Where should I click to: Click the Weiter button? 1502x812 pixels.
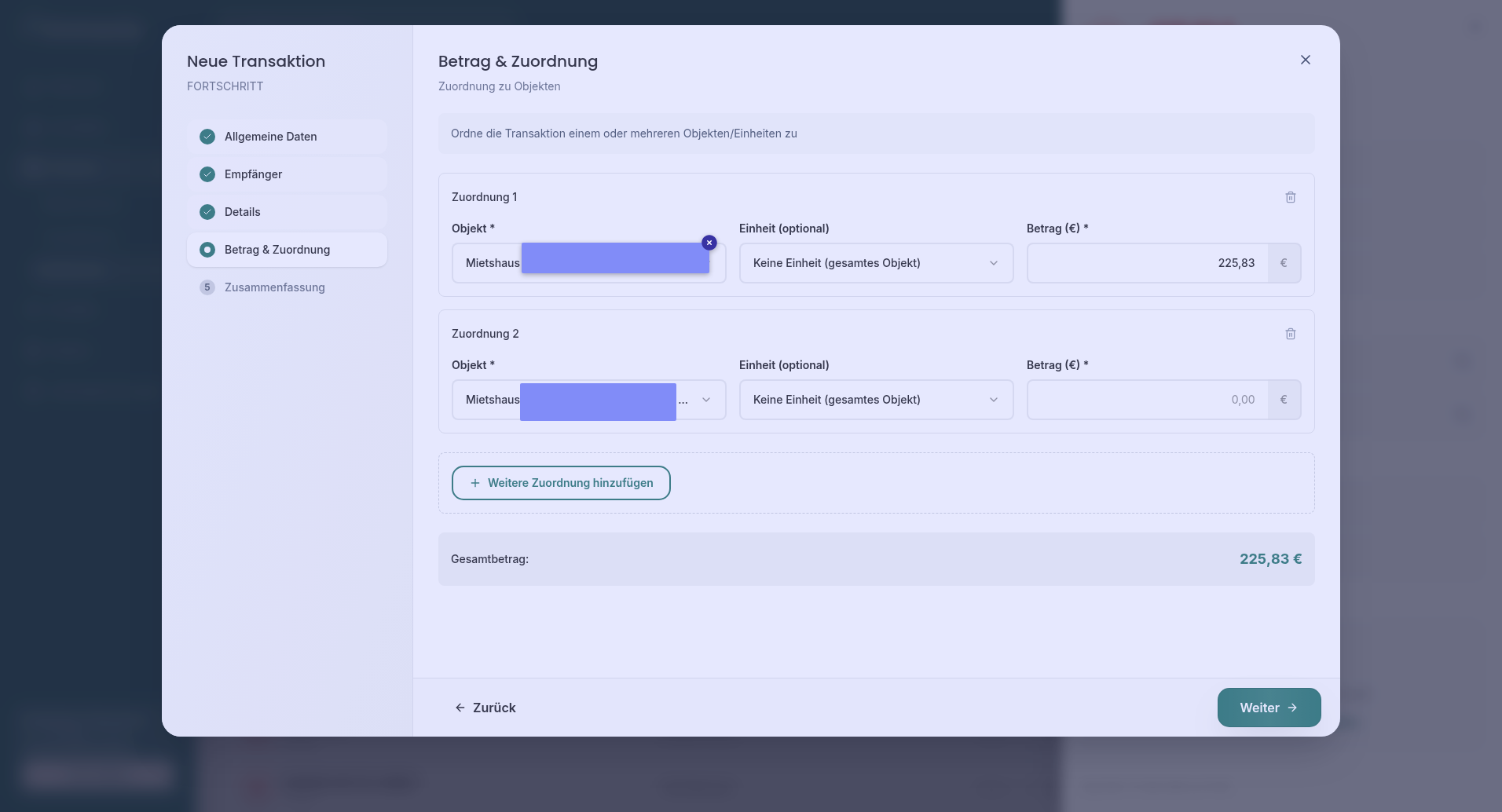(1269, 708)
